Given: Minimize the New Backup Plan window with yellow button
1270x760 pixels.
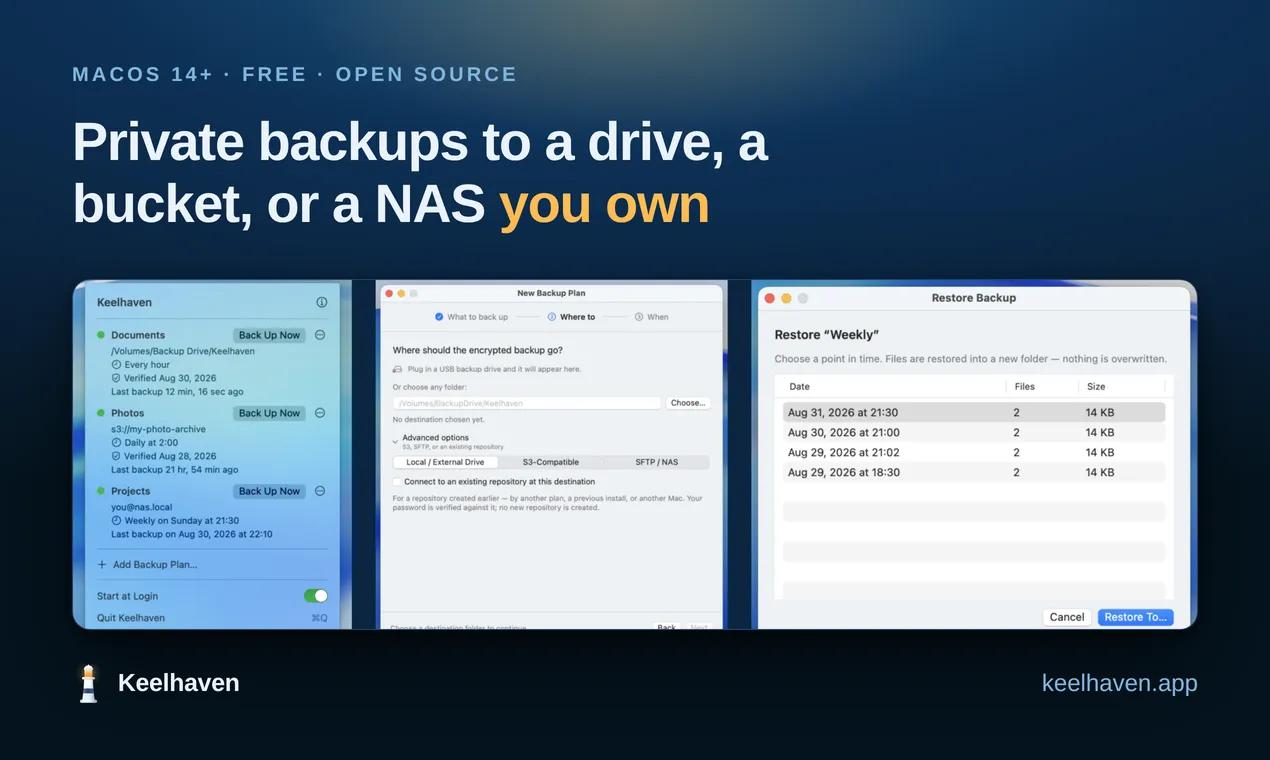Looking at the screenshot, I should coord(402,293).
